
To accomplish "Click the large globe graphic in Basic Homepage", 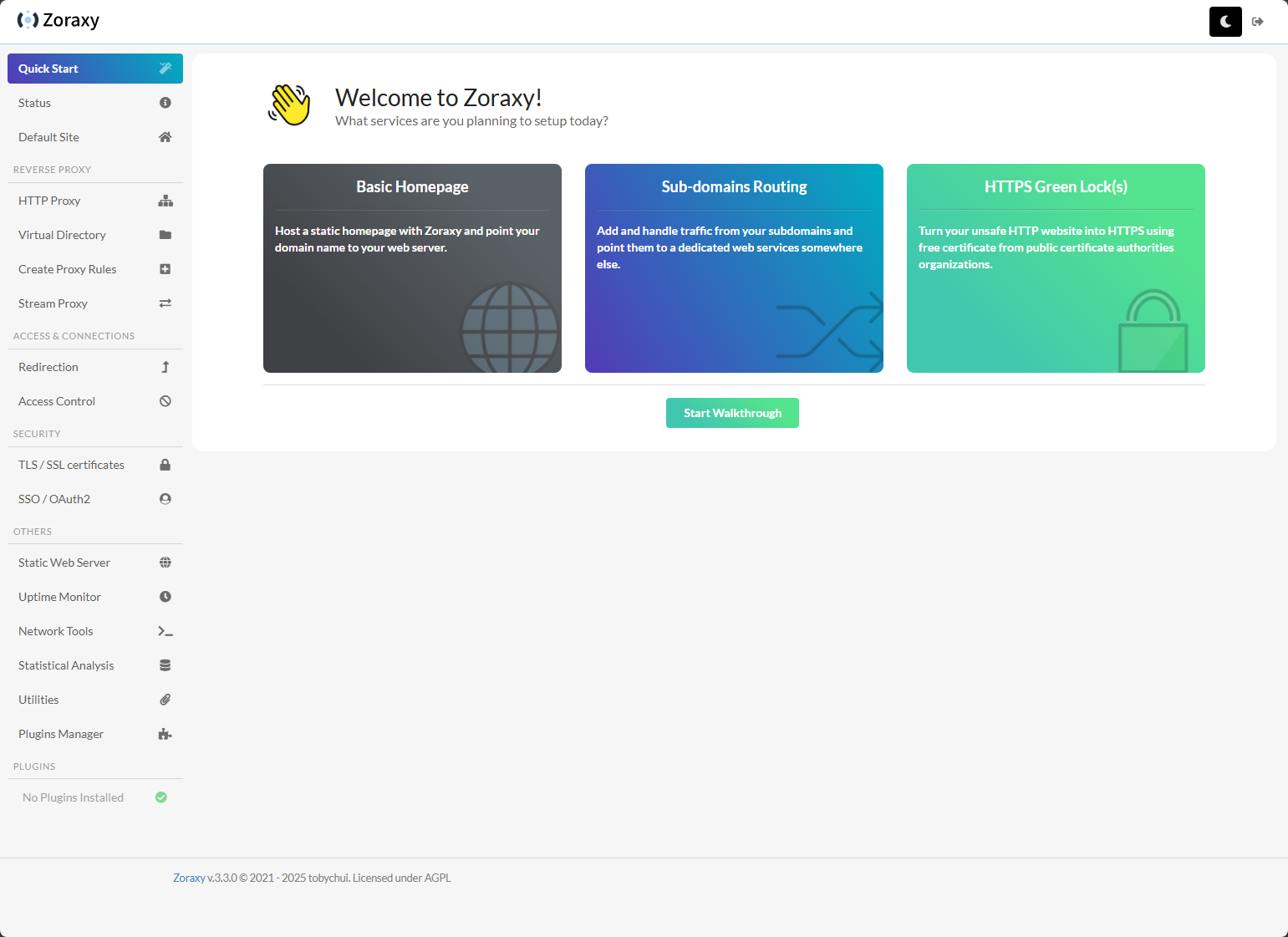I will point(510,328).
